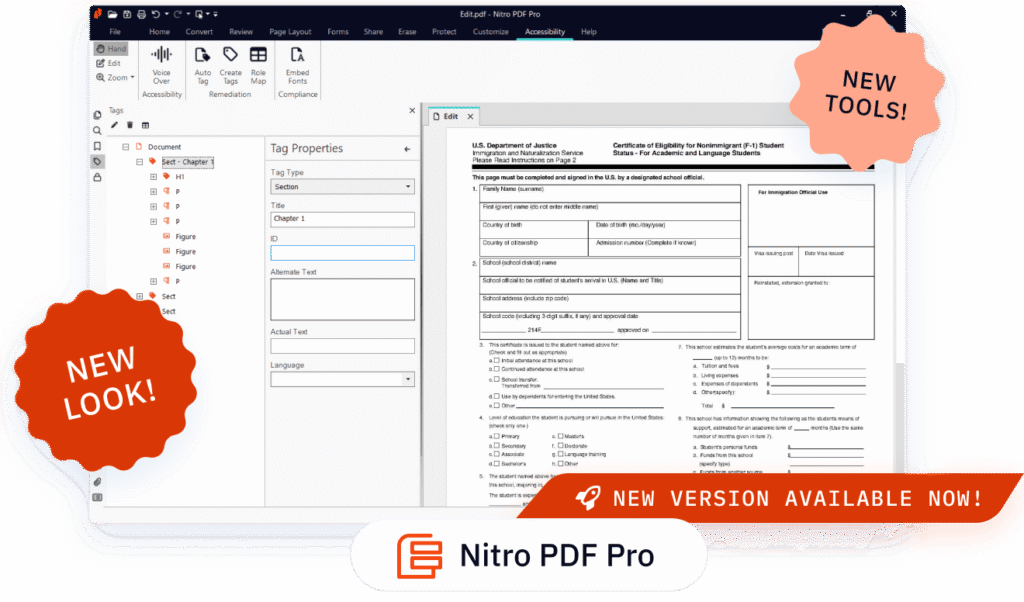The width and height of the screenshot is (1024, 602).
Task: Print the document using the printer icon
Action: click(141, 14)
